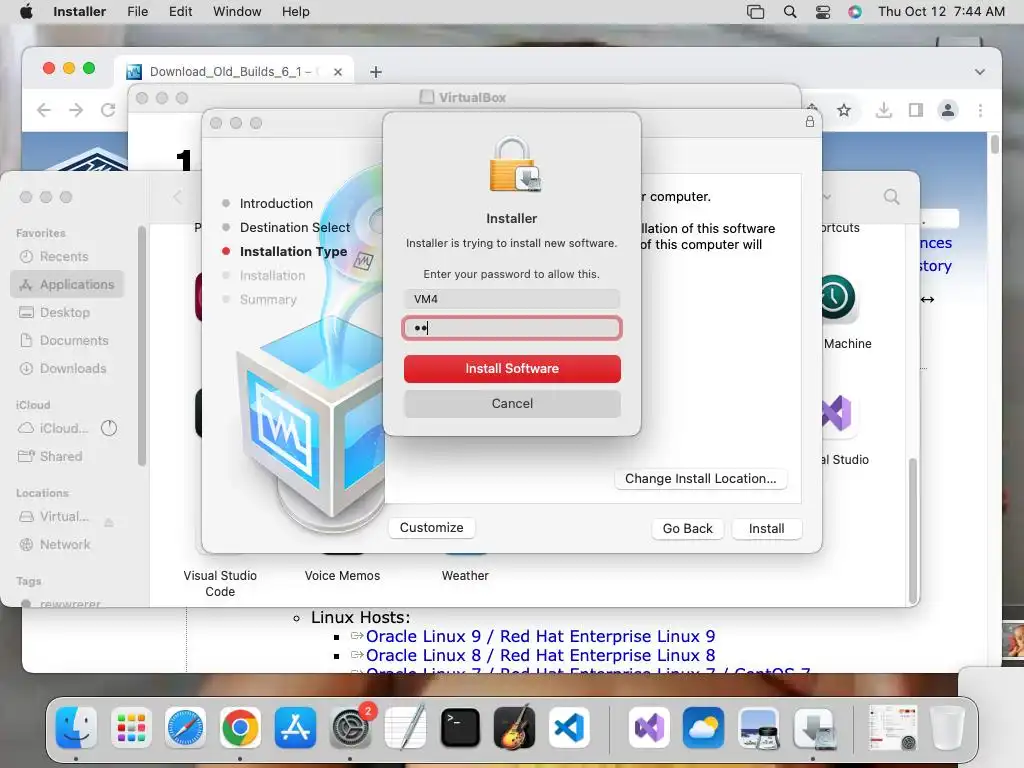Open Chrome's three-dot menu
The image size is (1024, 768).
[980, 110]
